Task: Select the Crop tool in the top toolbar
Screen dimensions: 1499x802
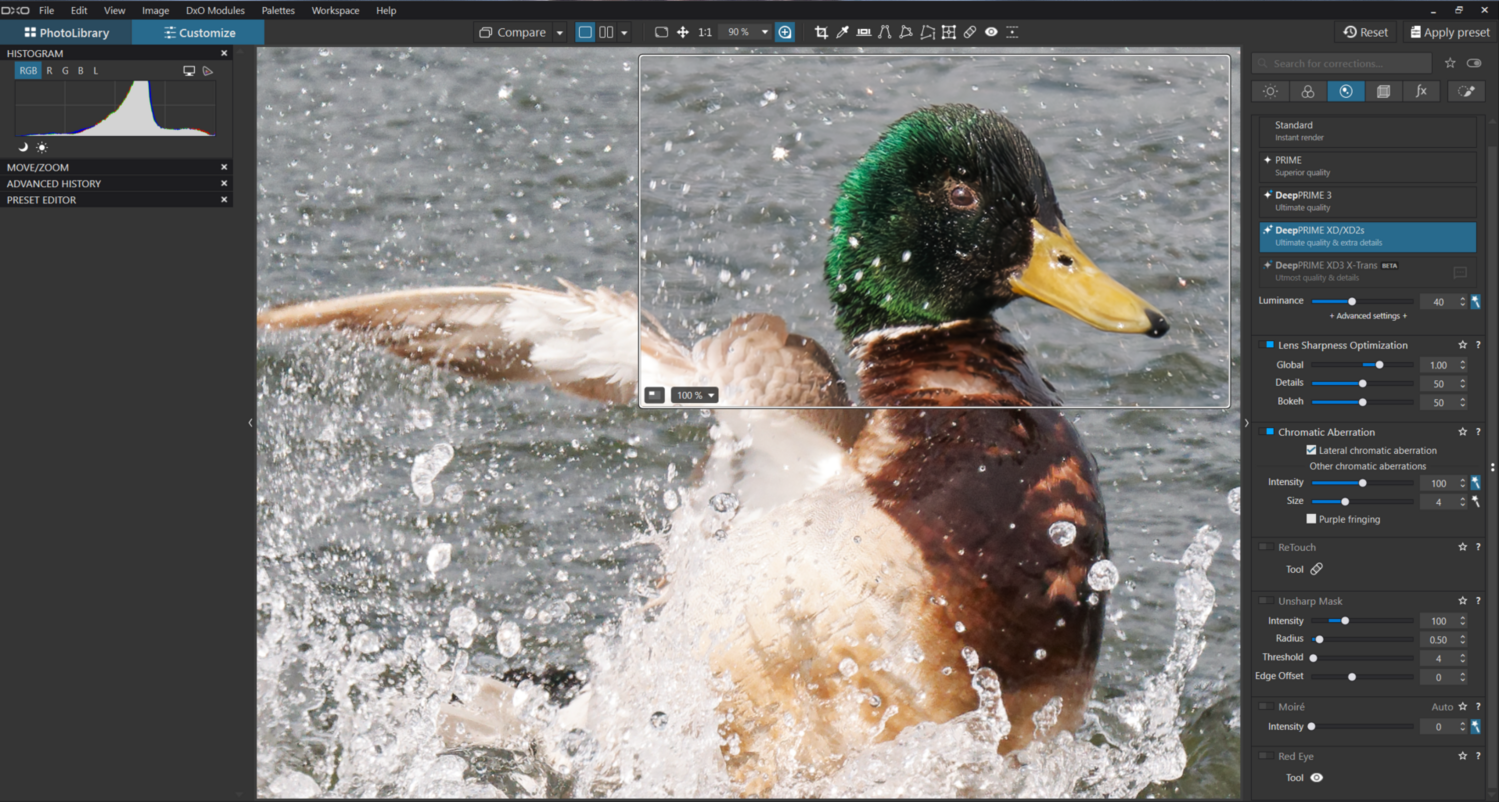Action: click(x=821, y=32)
